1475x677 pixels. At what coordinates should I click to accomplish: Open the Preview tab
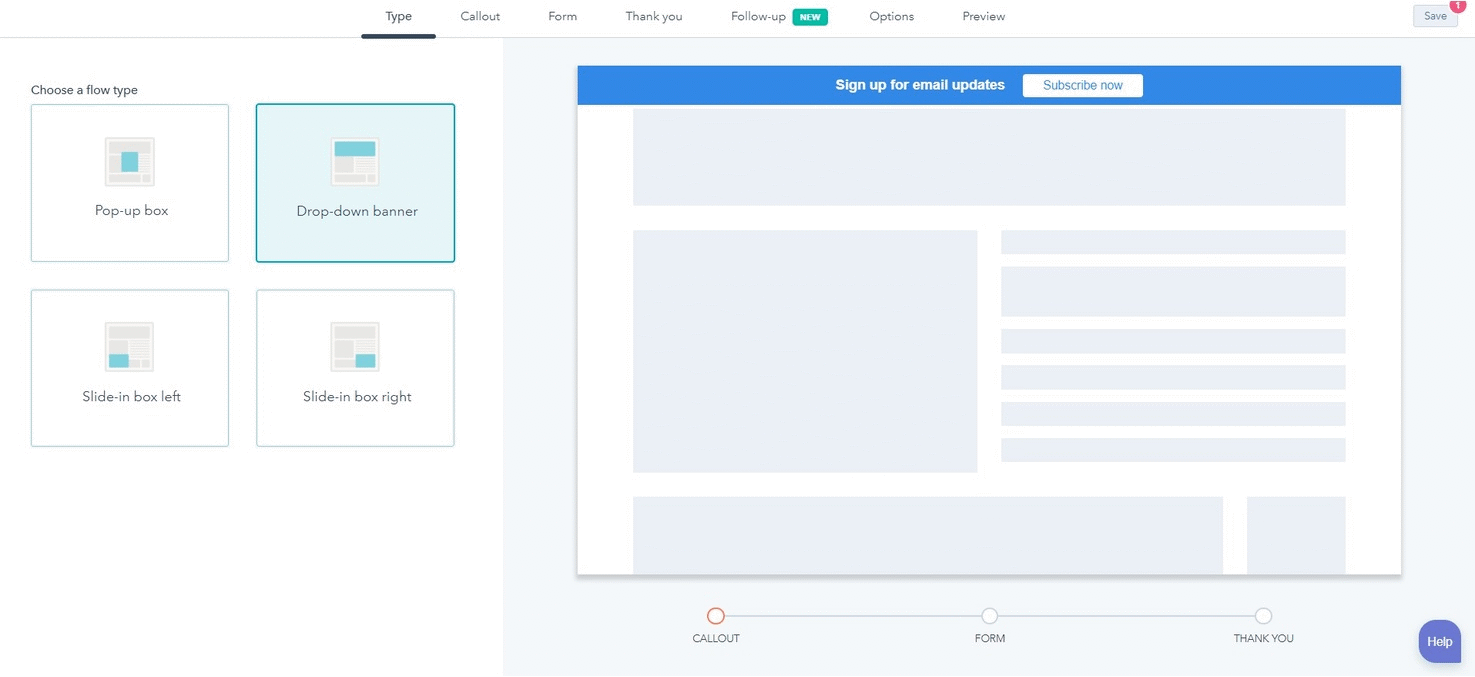984,17
